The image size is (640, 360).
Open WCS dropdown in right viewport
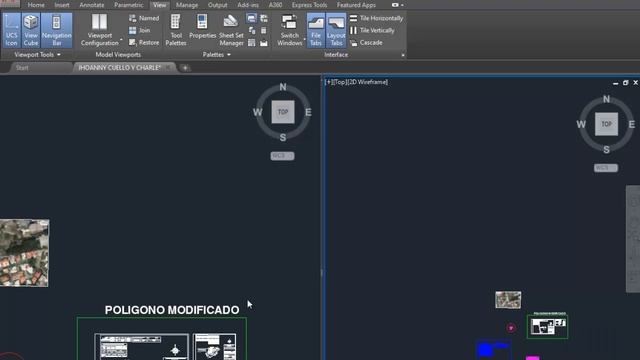[606, 168]
